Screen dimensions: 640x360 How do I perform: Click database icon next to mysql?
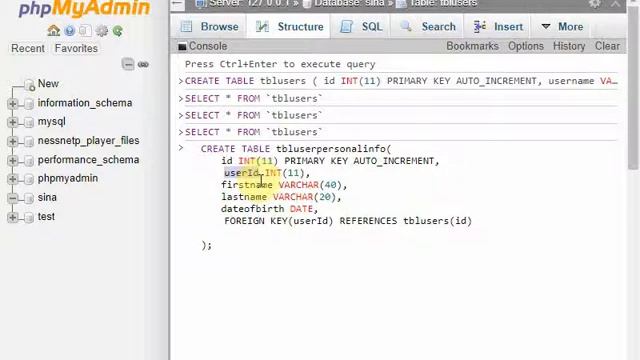29,122
